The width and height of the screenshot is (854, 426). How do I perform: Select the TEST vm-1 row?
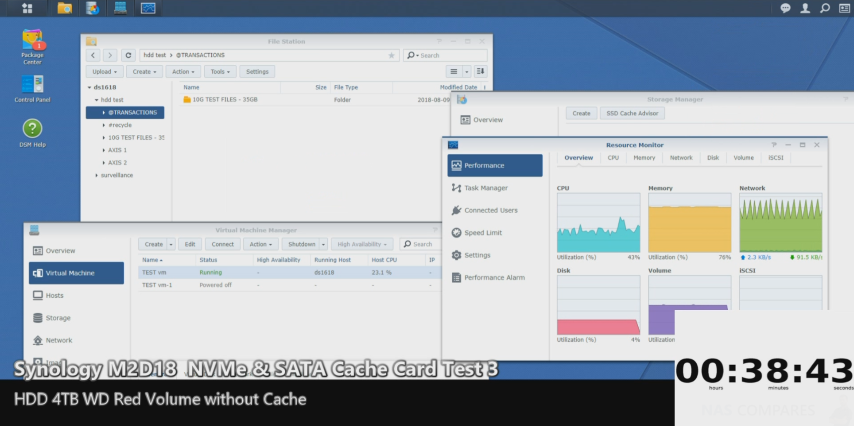(289, 285)
